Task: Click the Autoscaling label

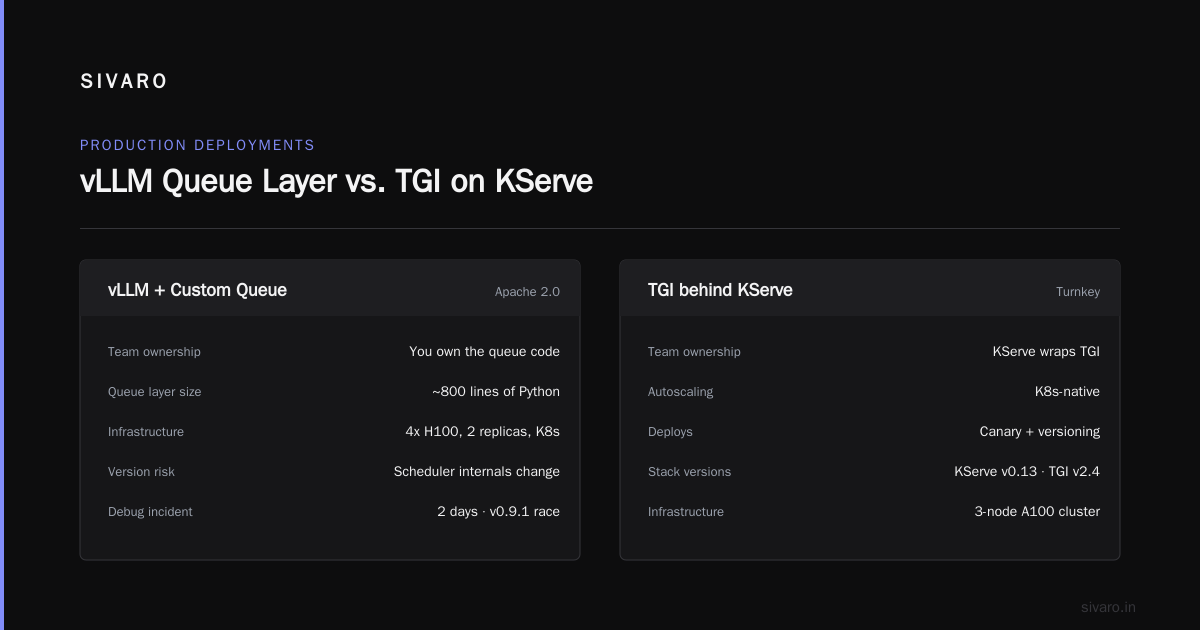Action: 680,392
